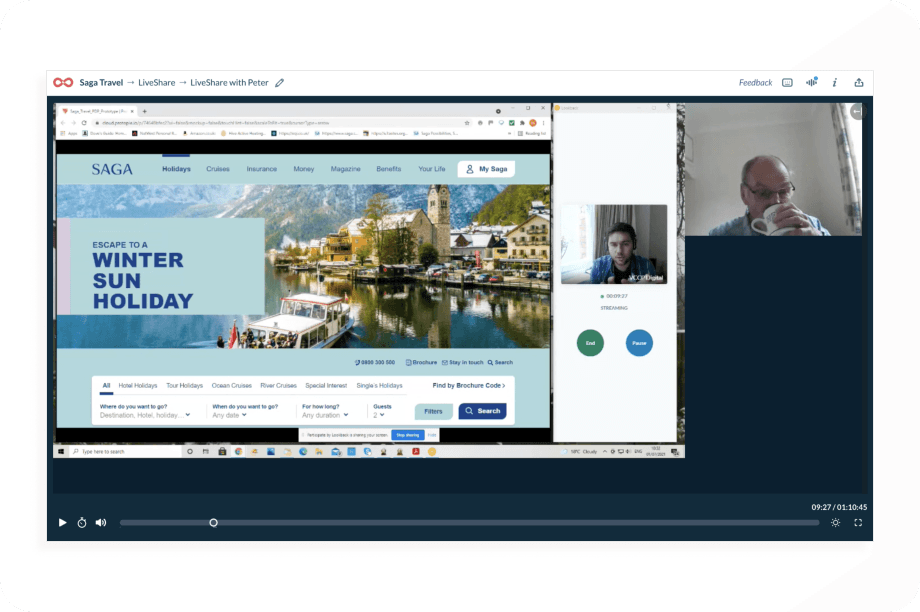
Task: Select the Single's Holidays tab
Action: [x=380, y=386]
